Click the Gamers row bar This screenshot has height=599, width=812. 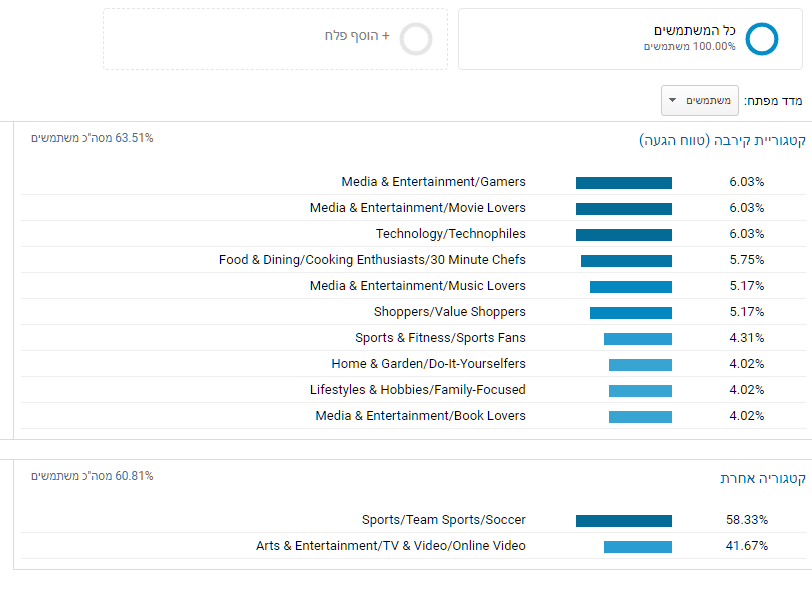click(624, 183)
